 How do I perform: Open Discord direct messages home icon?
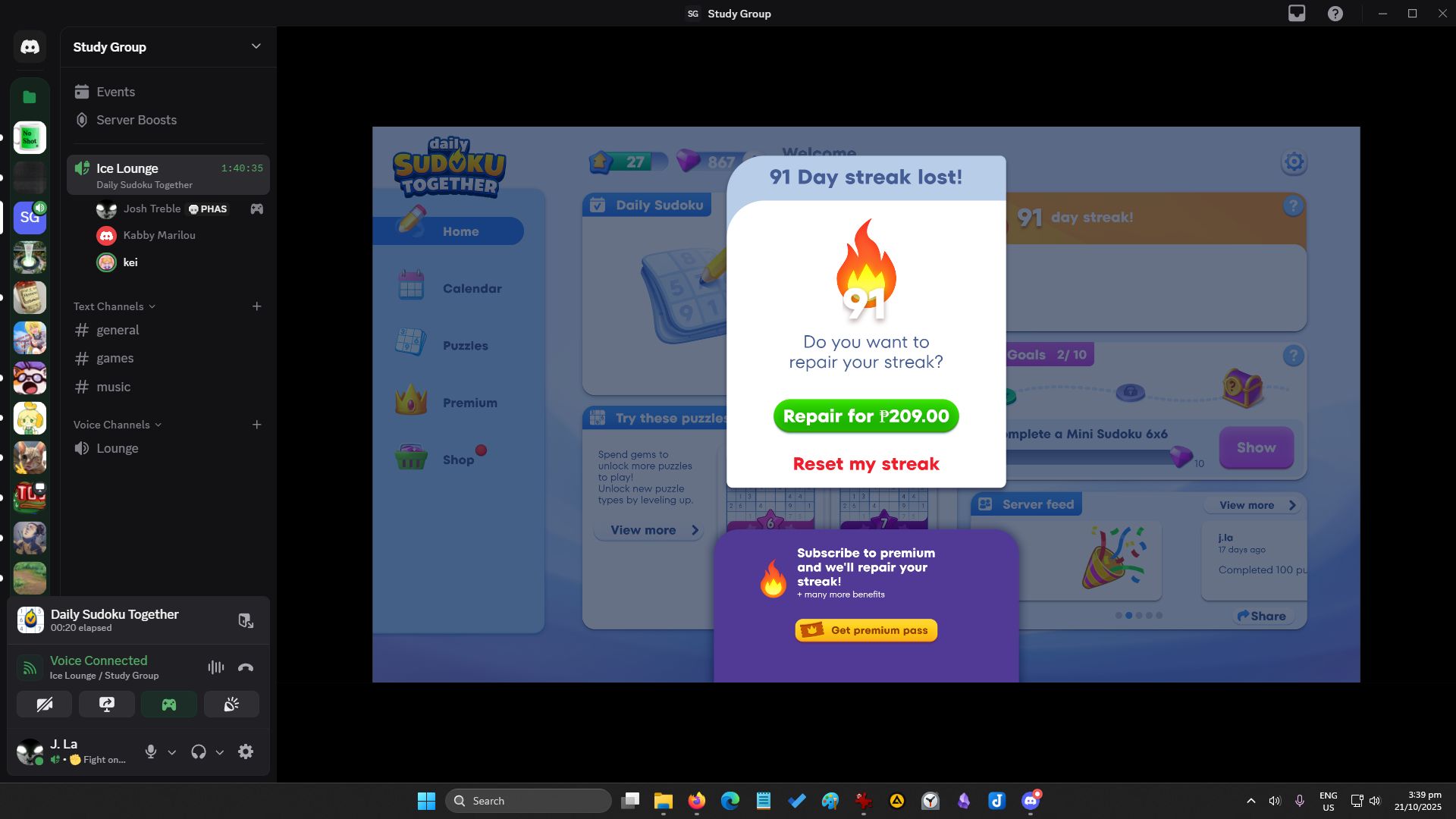point(30,47)
